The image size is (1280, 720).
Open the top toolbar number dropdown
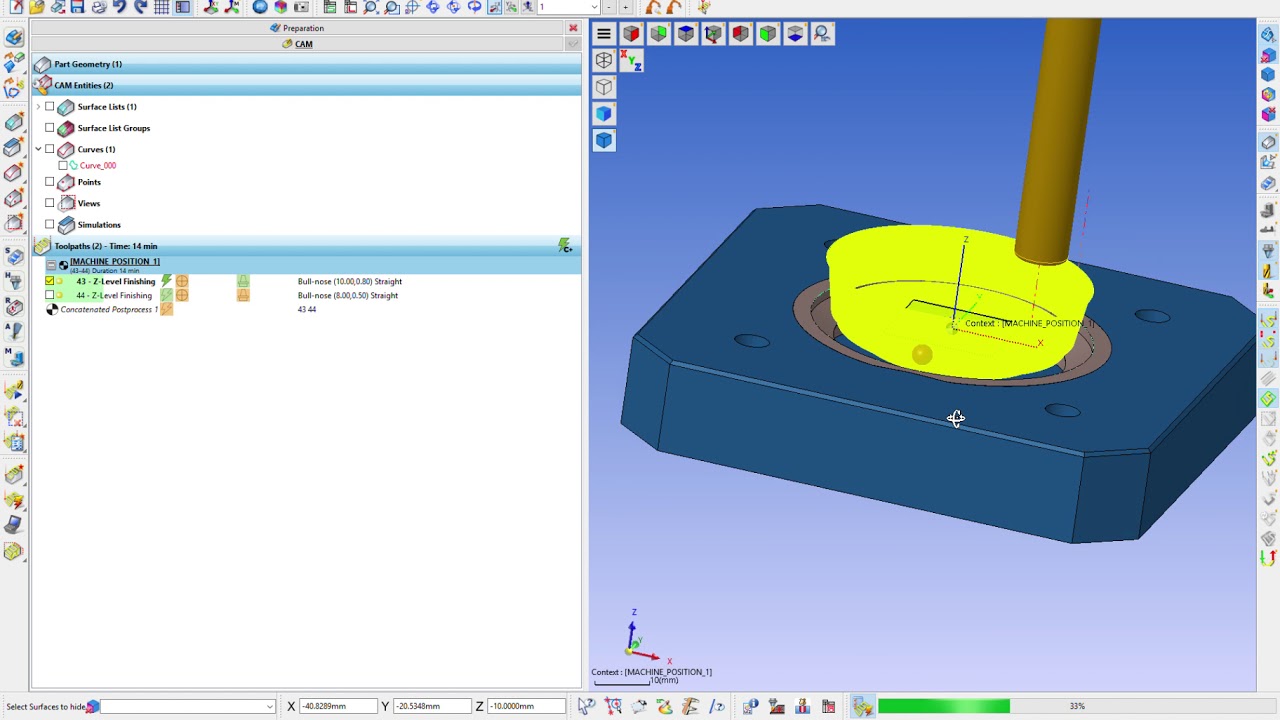click(x=593, y=7)
